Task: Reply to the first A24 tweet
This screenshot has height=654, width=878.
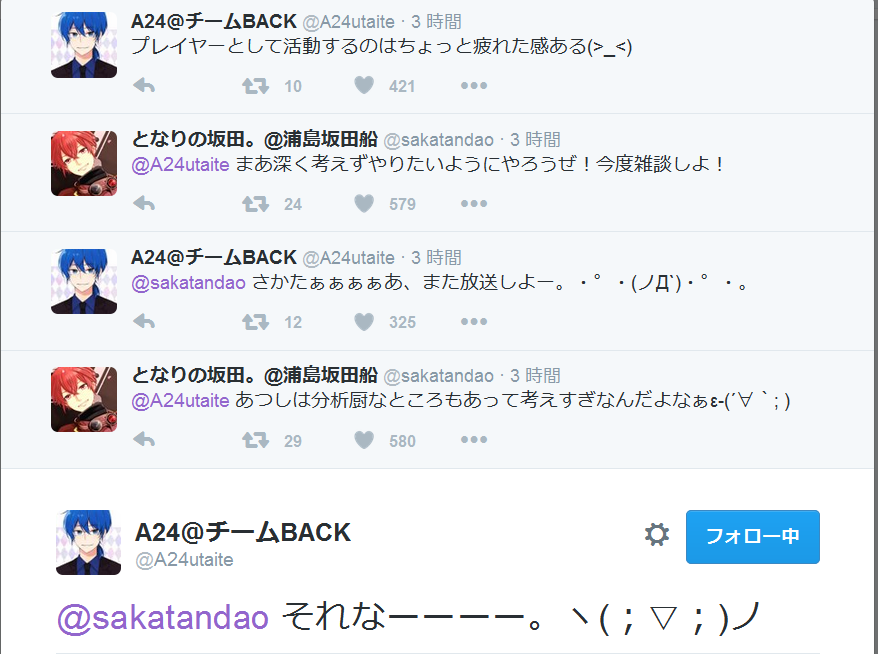Action: pos(144,86)
